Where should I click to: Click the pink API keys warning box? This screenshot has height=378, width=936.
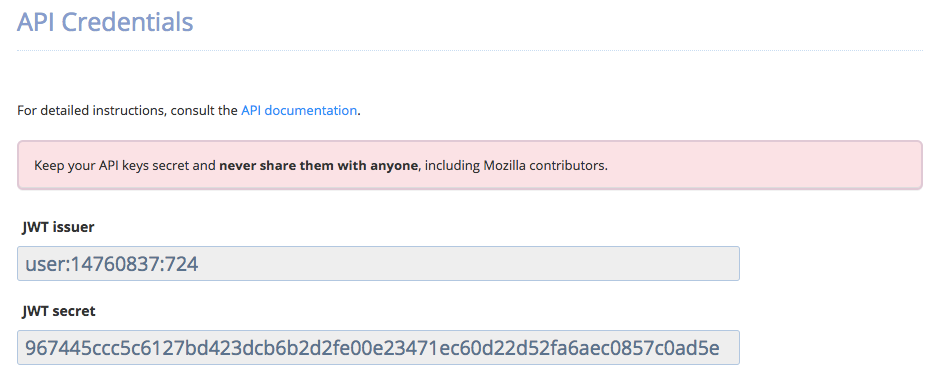click(470, 165)
